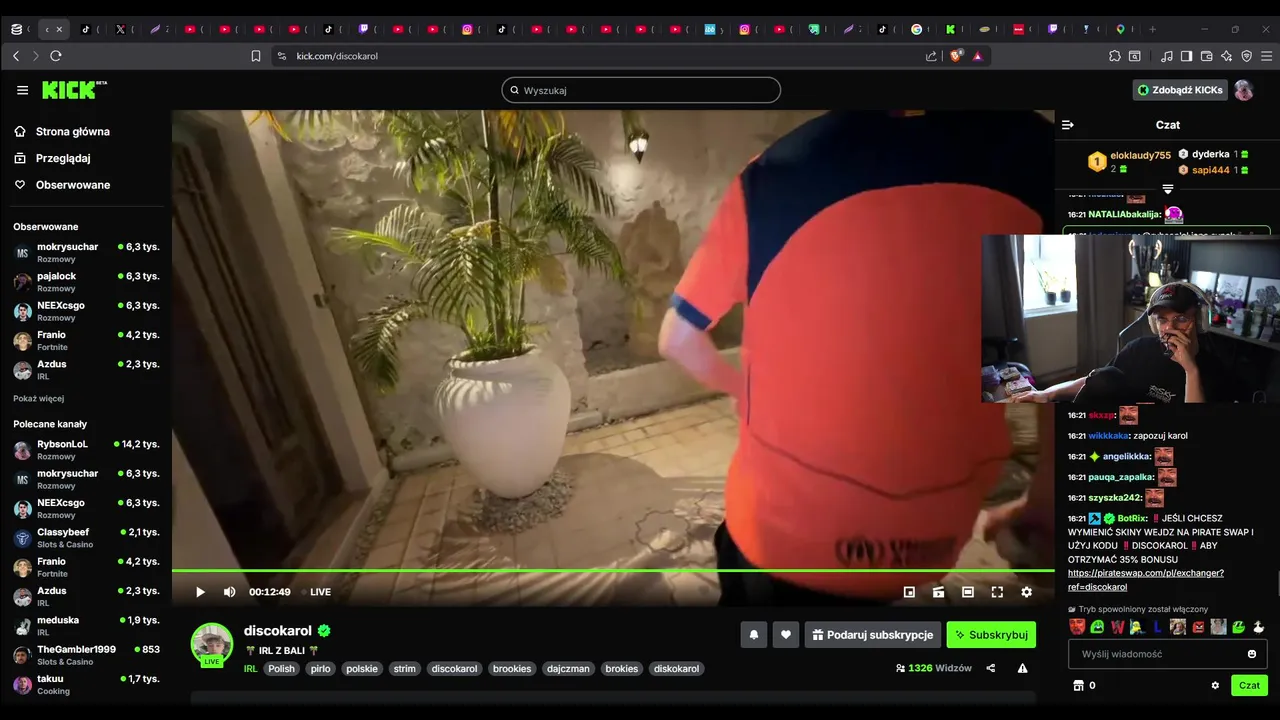Open video player settings gear
The image size is (1280, 720).
1026,592
